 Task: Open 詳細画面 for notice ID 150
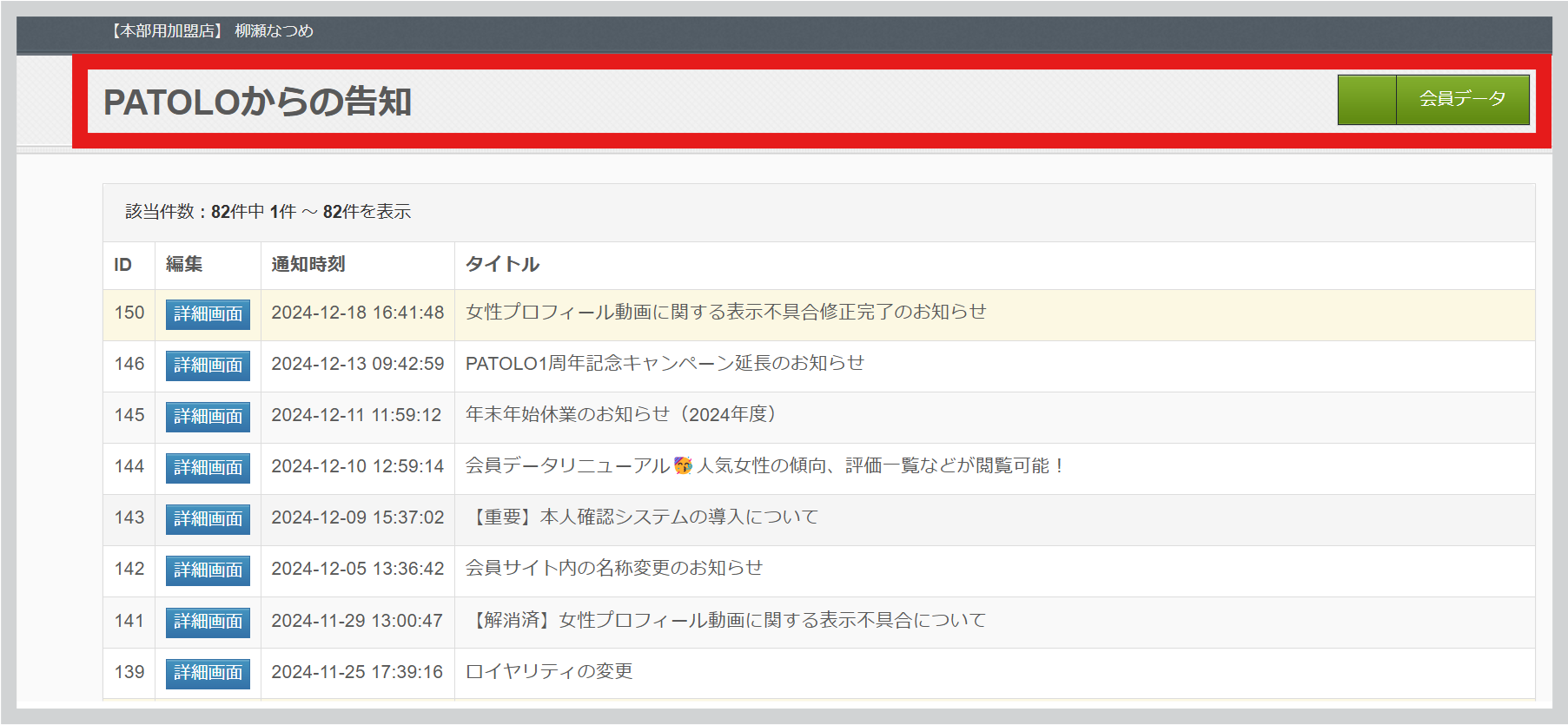(x=208, y=314)
